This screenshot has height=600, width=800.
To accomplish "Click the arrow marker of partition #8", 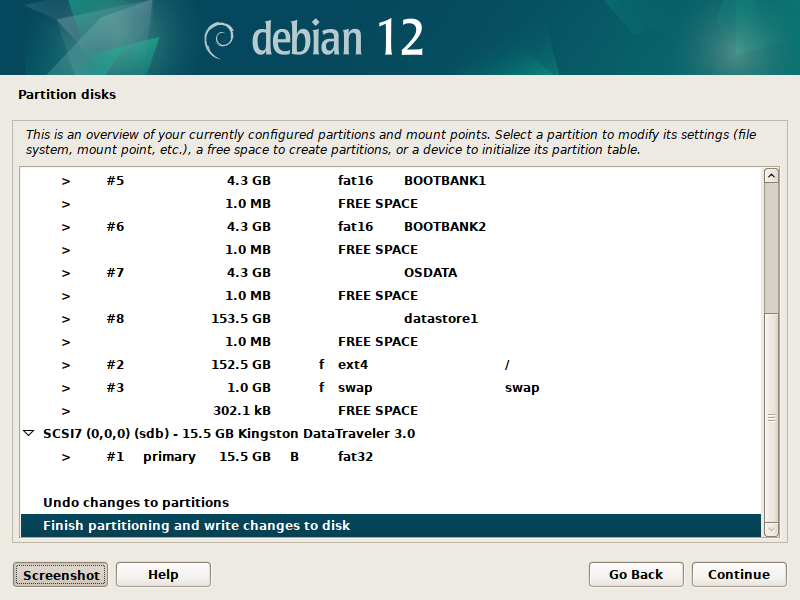I will pos(66,319).
